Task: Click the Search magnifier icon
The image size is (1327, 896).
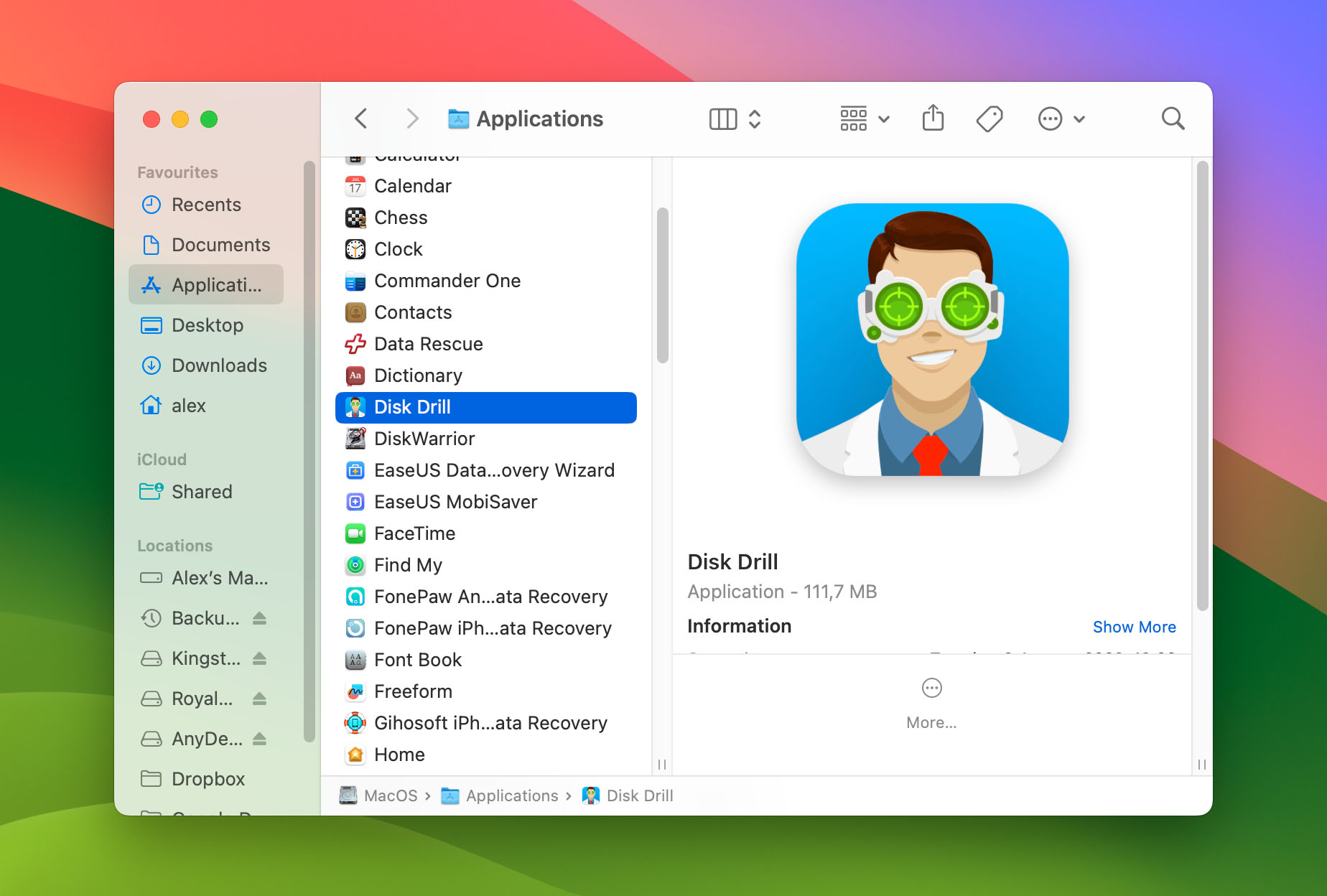Action: [1173, 118]
